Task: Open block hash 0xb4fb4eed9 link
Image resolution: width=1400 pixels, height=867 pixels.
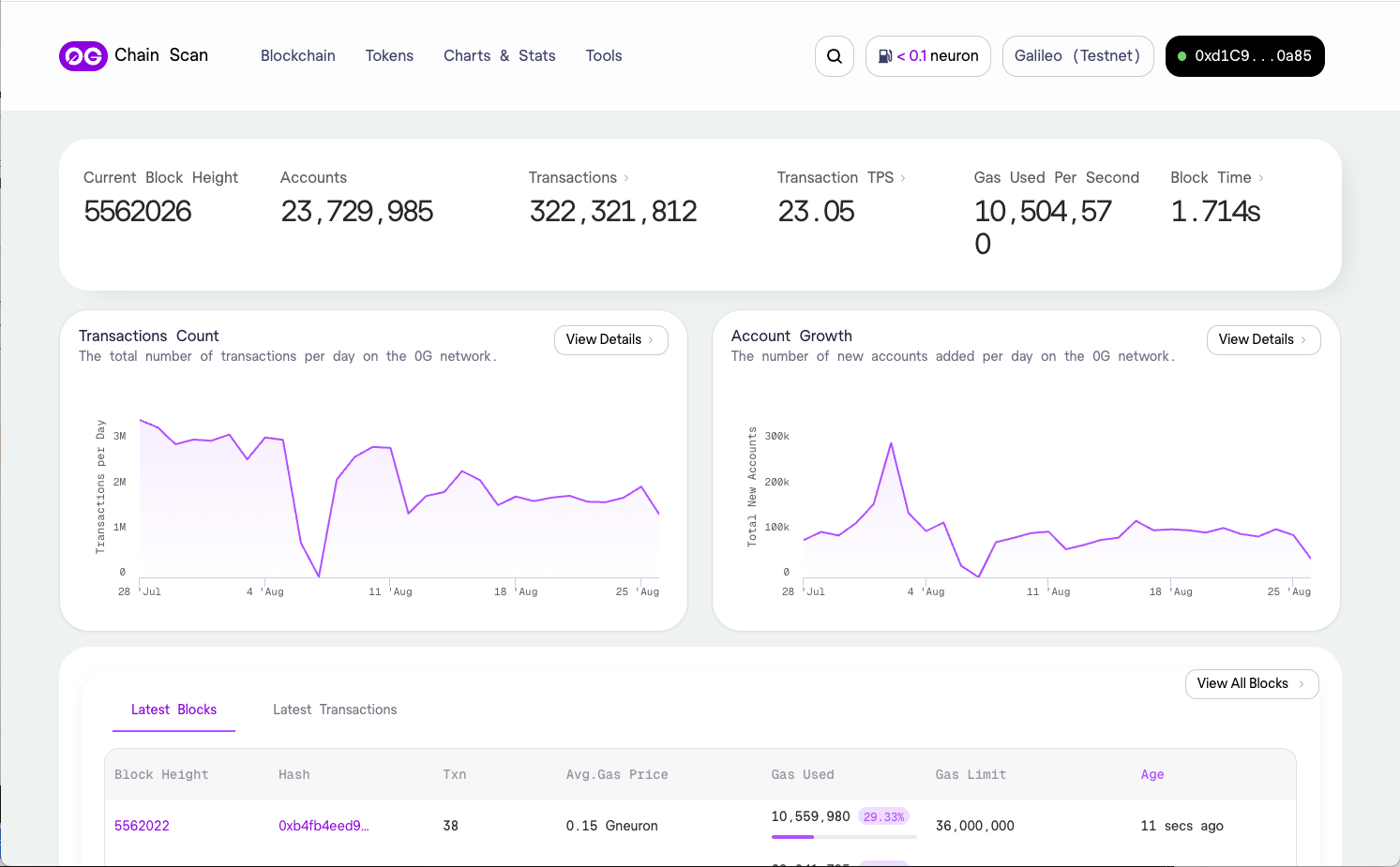Action: (324, 826)
